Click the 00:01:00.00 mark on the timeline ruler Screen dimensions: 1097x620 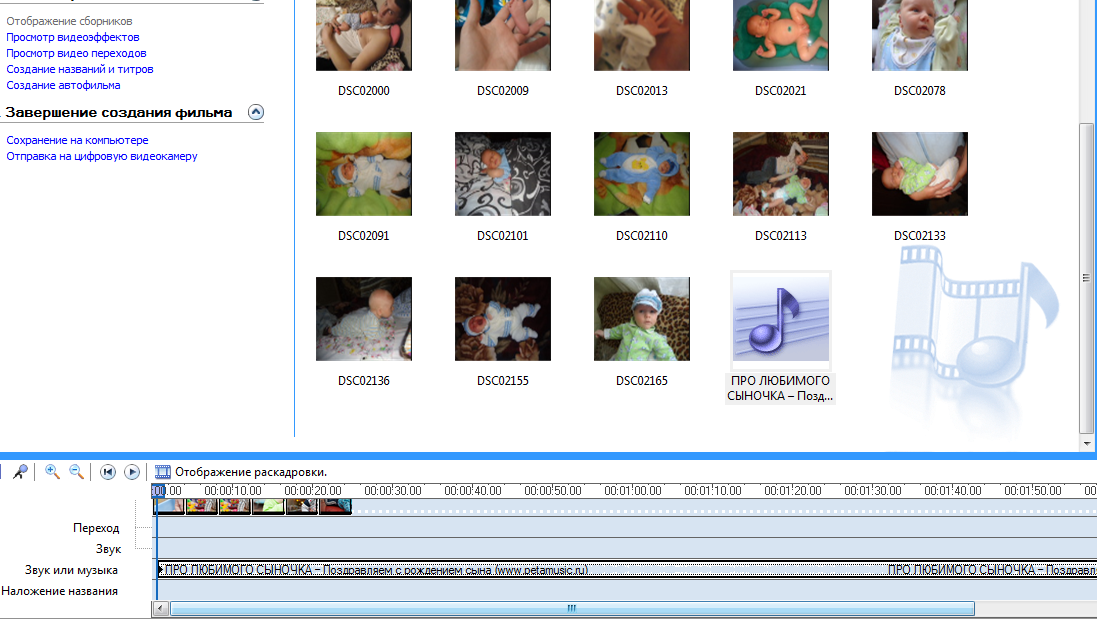click(x=632, y=491)
